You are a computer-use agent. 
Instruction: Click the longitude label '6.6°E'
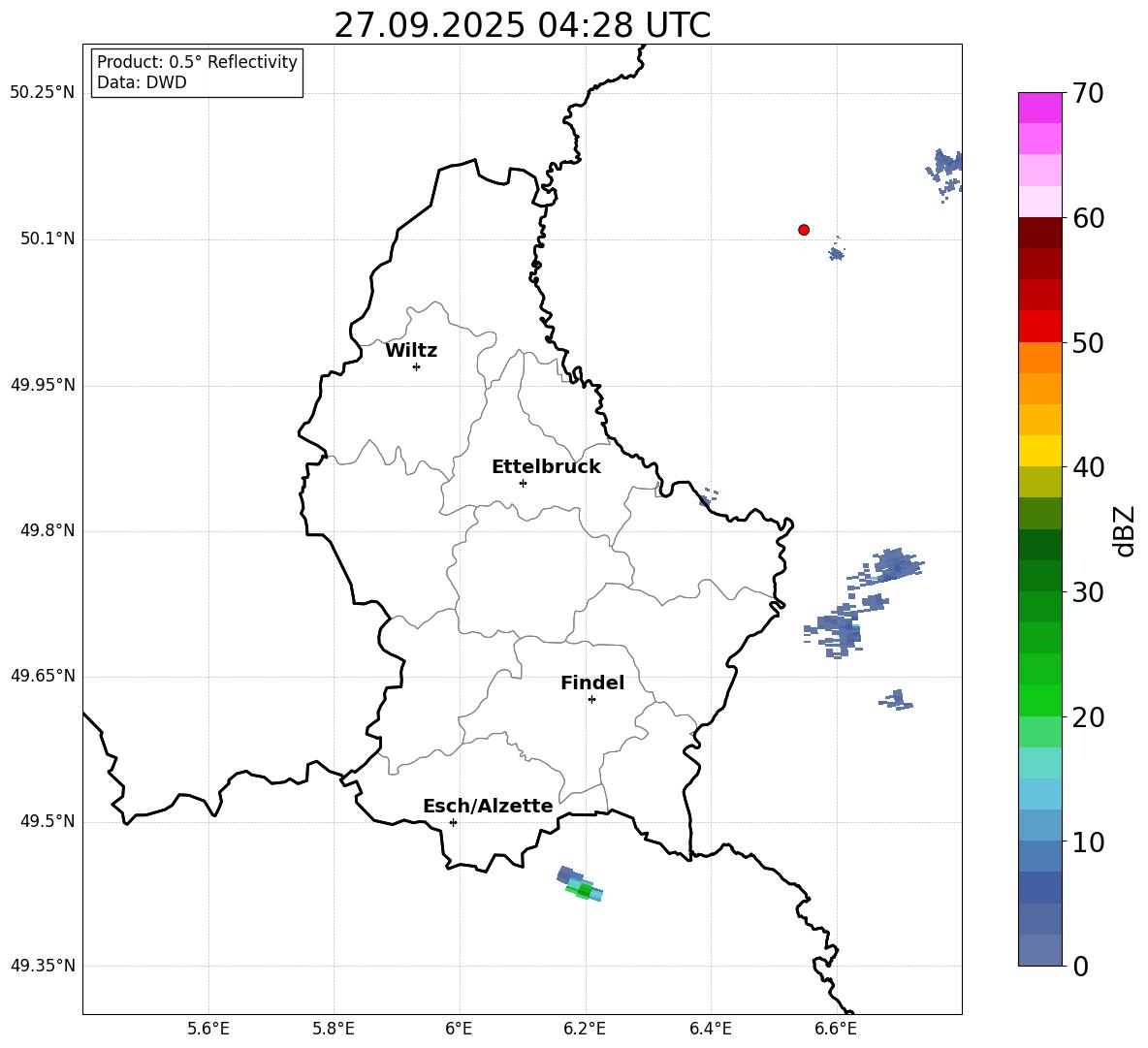(836, 1029)
